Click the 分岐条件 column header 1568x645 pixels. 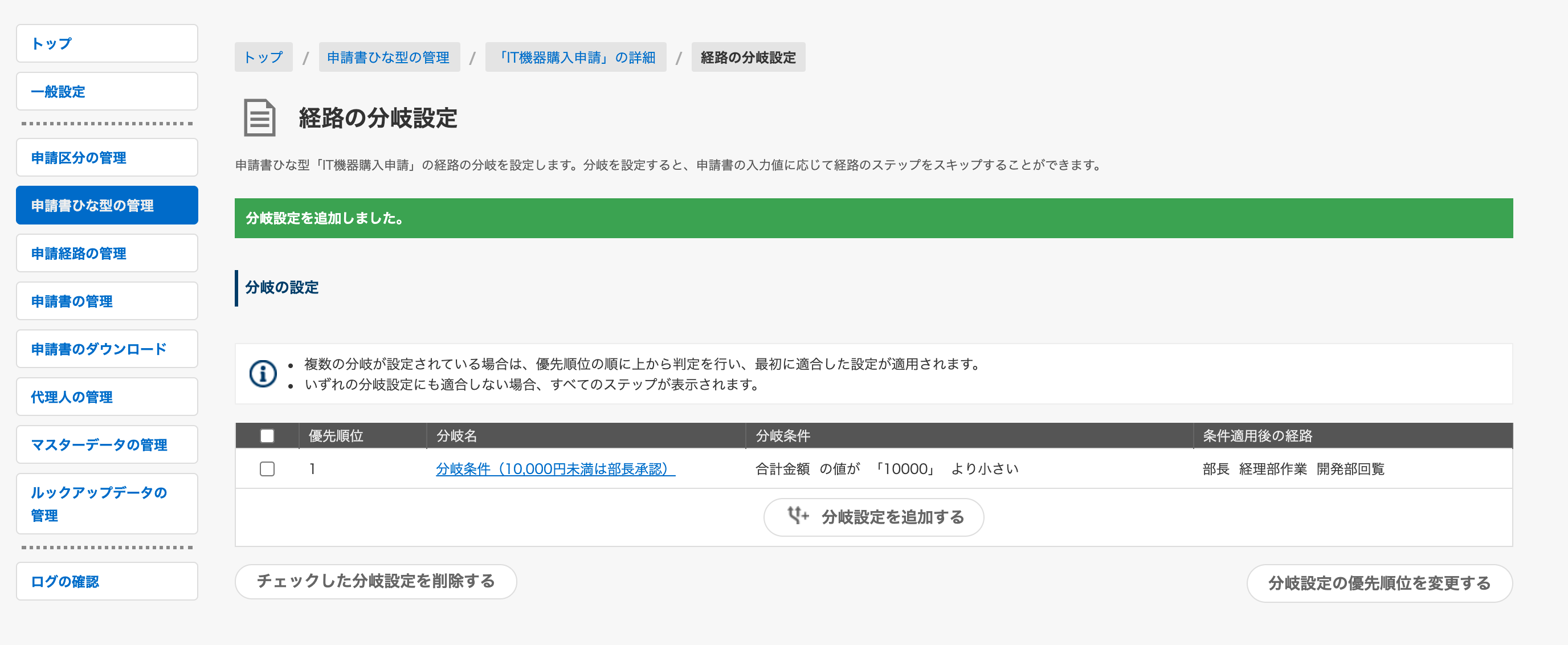pyautogui.click(x=970, y=436)
